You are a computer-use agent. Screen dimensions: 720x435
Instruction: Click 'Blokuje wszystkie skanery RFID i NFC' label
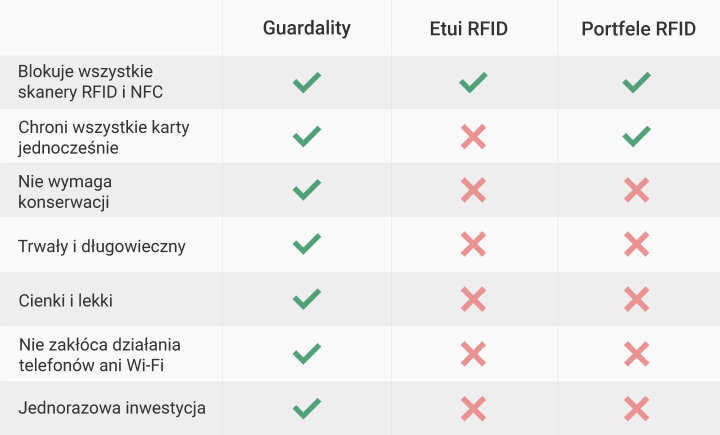(x=90, y=82)
